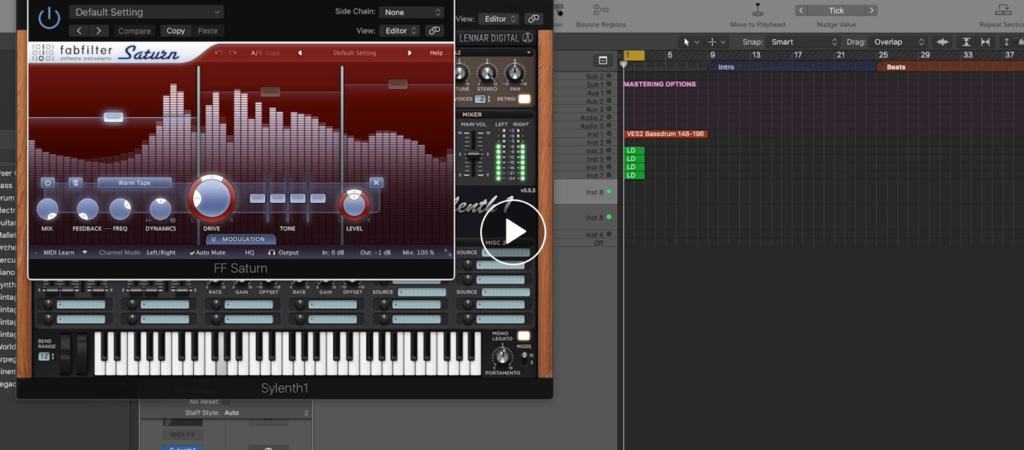Toggle the FF Saturn plugin power button
Viewport: 1024px width, 450px height.
[x=49, y=17]
